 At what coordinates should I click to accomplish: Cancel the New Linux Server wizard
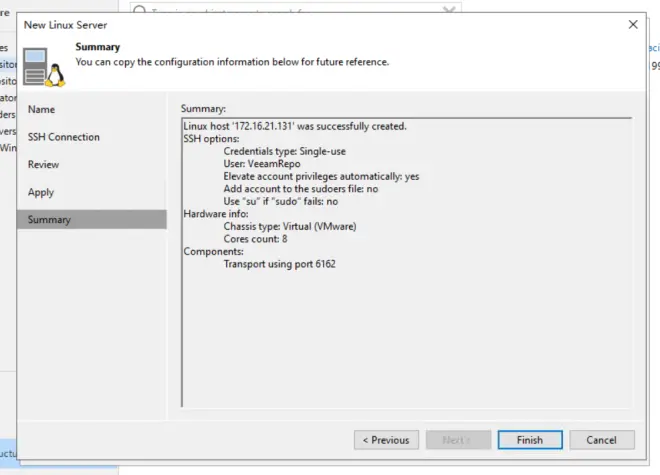(602, 440)
